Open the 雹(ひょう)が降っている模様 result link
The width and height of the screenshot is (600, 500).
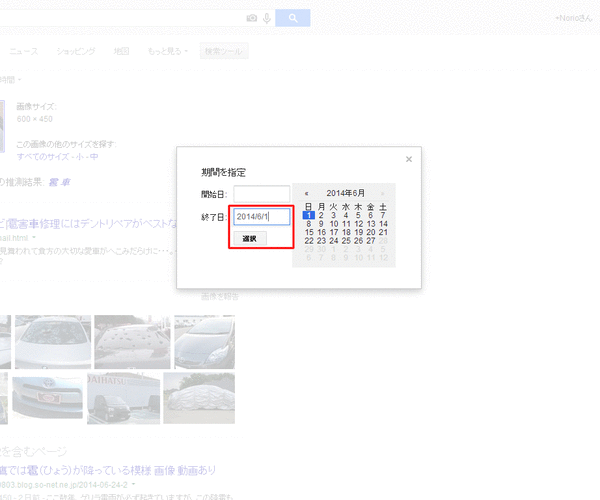[108, 470]
